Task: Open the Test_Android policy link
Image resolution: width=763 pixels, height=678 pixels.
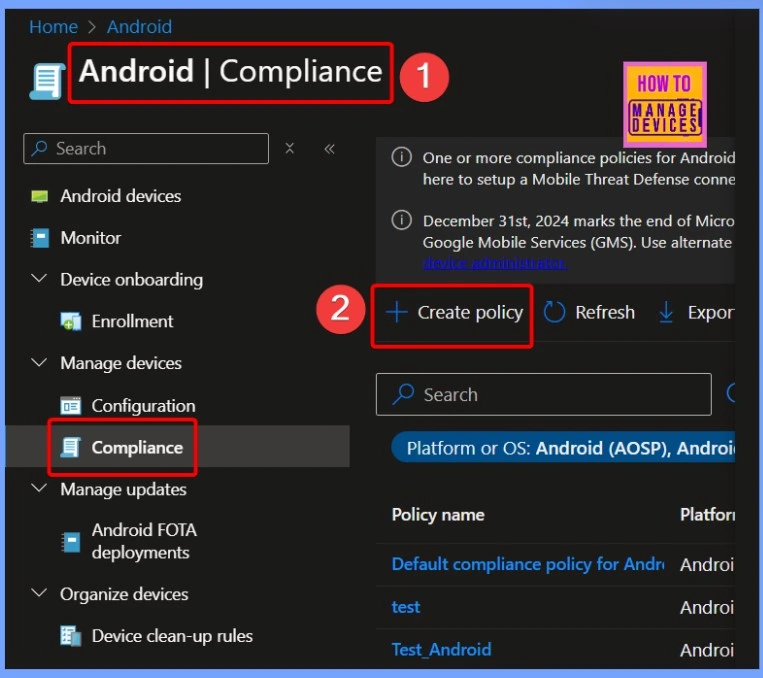Action: coord(441,649)
